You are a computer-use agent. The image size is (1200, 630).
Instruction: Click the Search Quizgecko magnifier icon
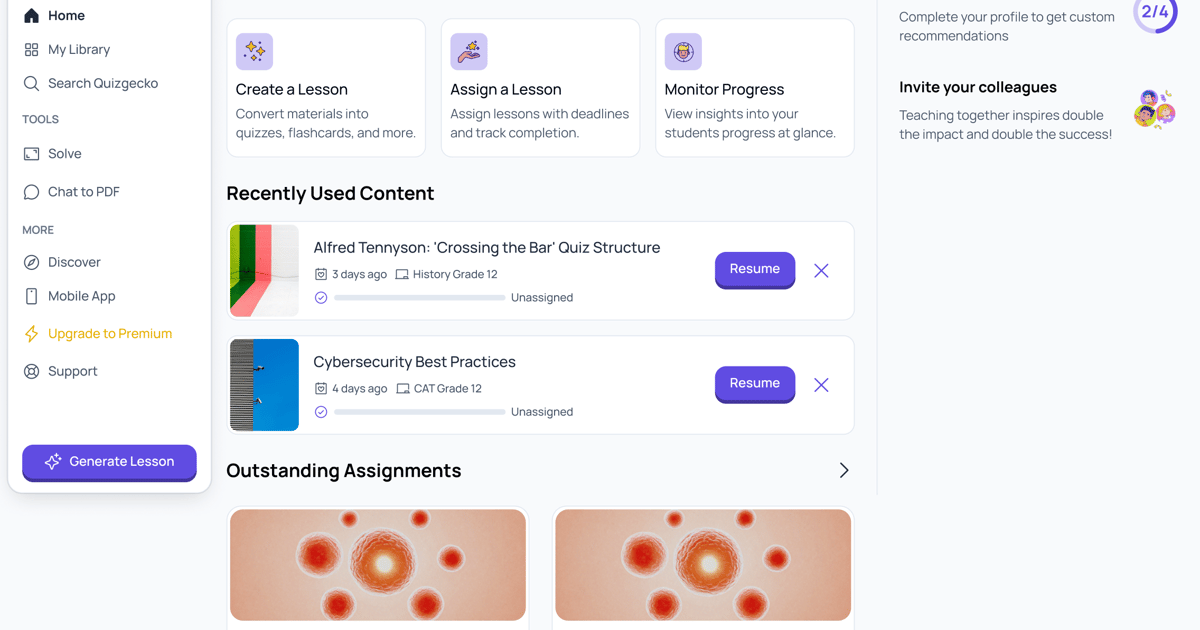[32, 83]
